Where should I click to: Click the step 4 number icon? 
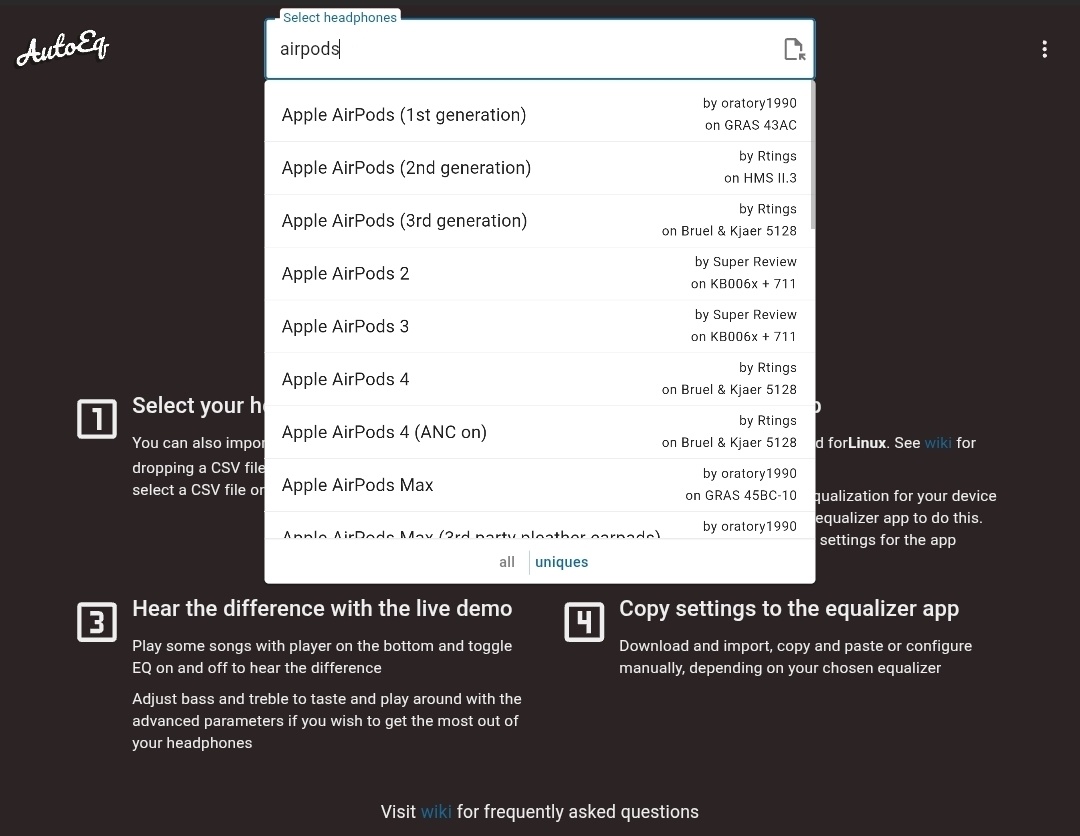[584, 622]
